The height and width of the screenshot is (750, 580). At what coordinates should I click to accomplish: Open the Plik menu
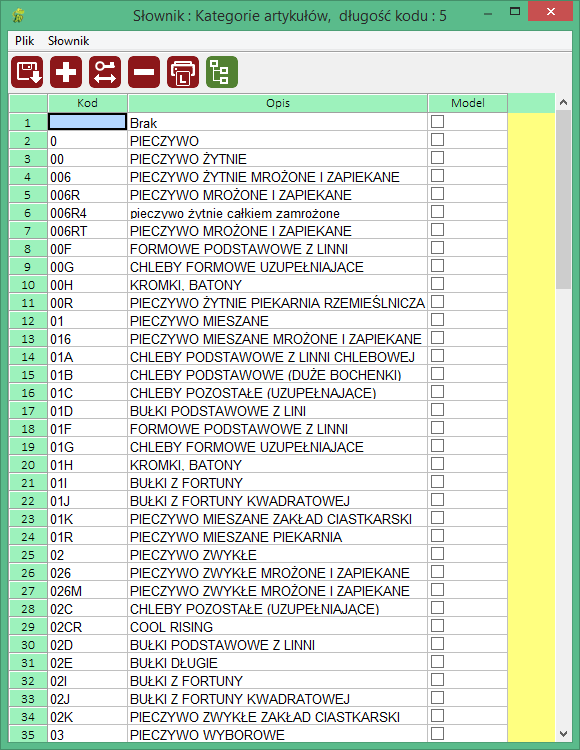click(x=24, y=41)
